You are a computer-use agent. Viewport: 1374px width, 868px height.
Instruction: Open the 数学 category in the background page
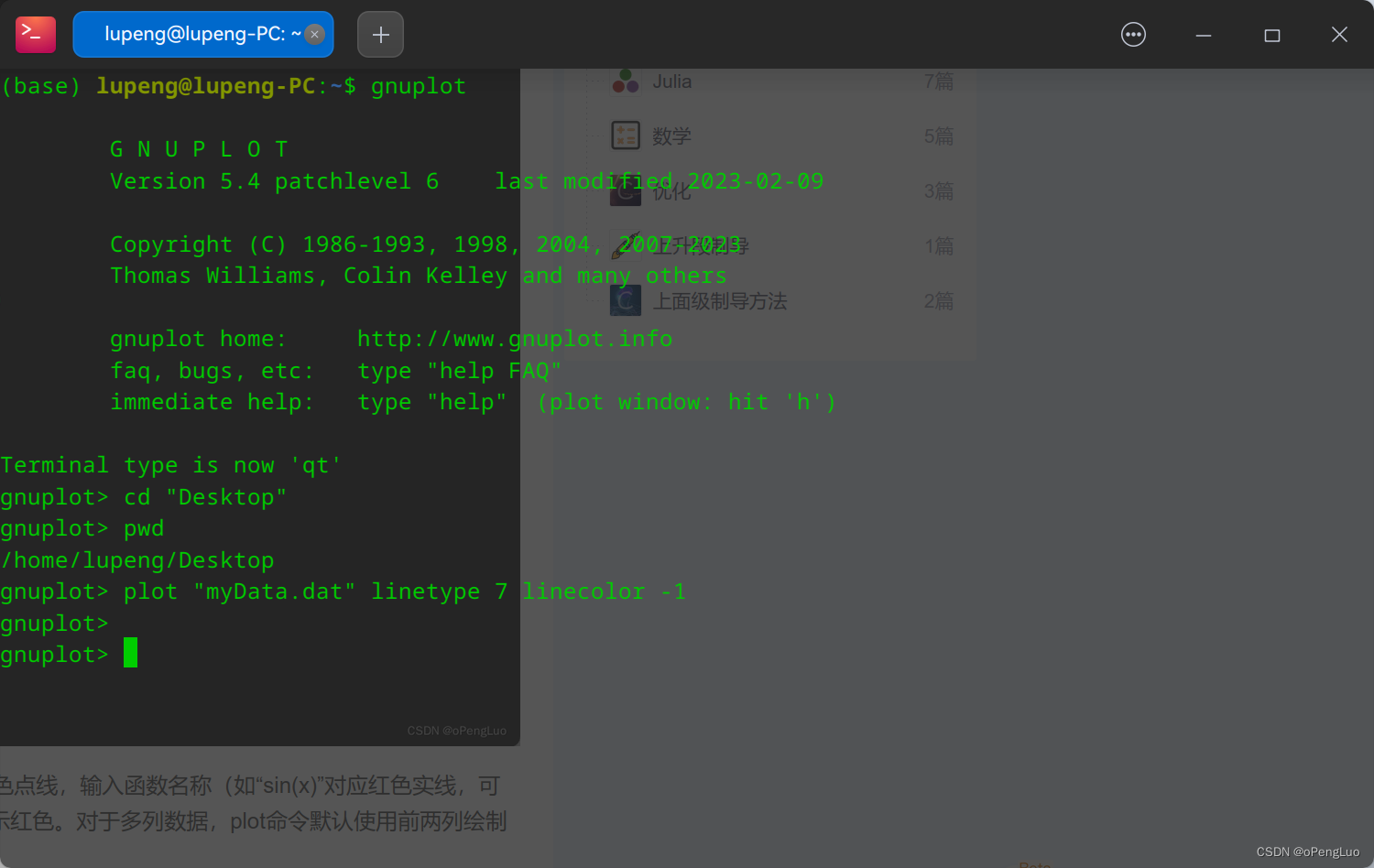(671, 136)
